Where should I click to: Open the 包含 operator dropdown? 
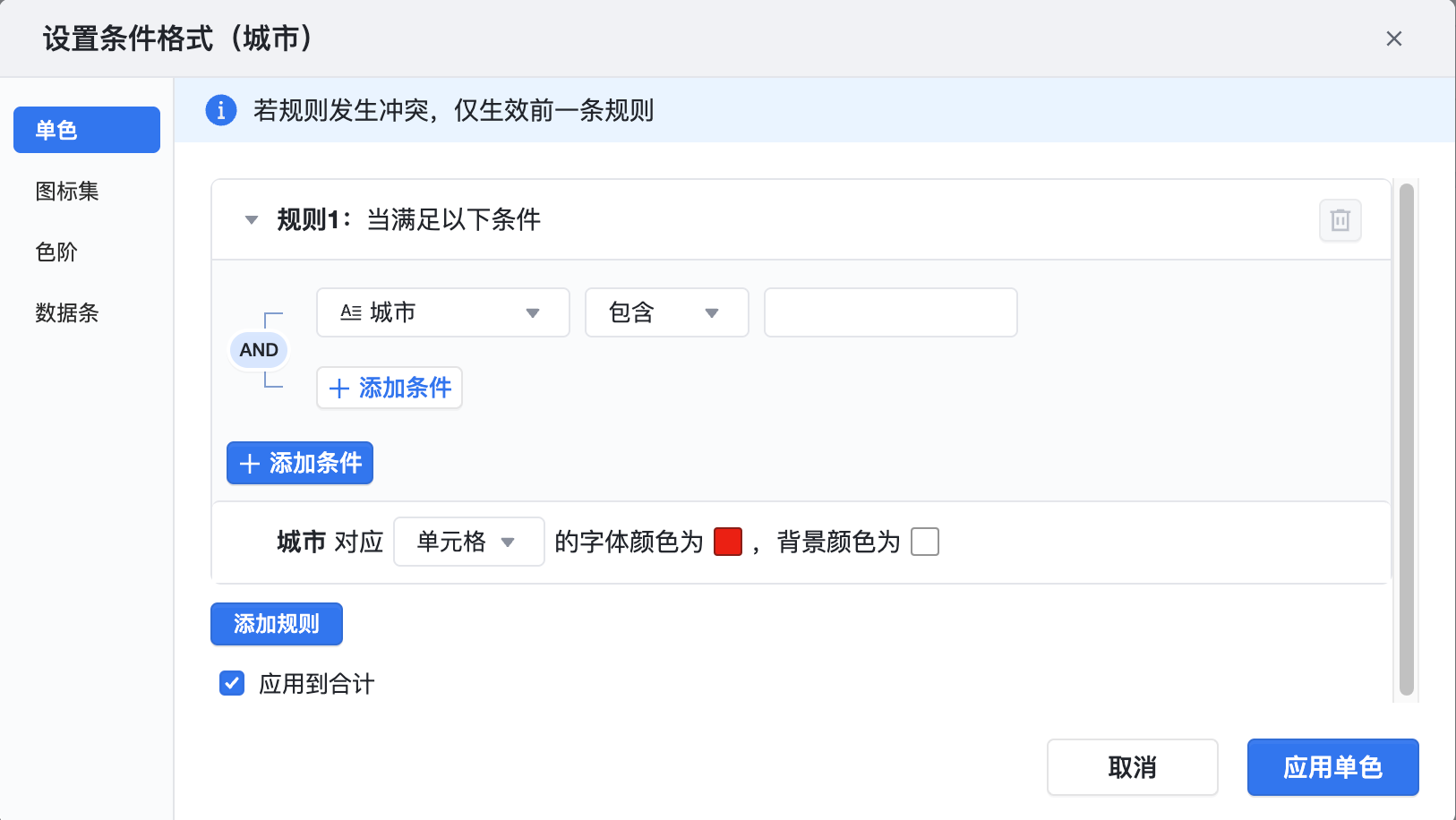[666, 312]
